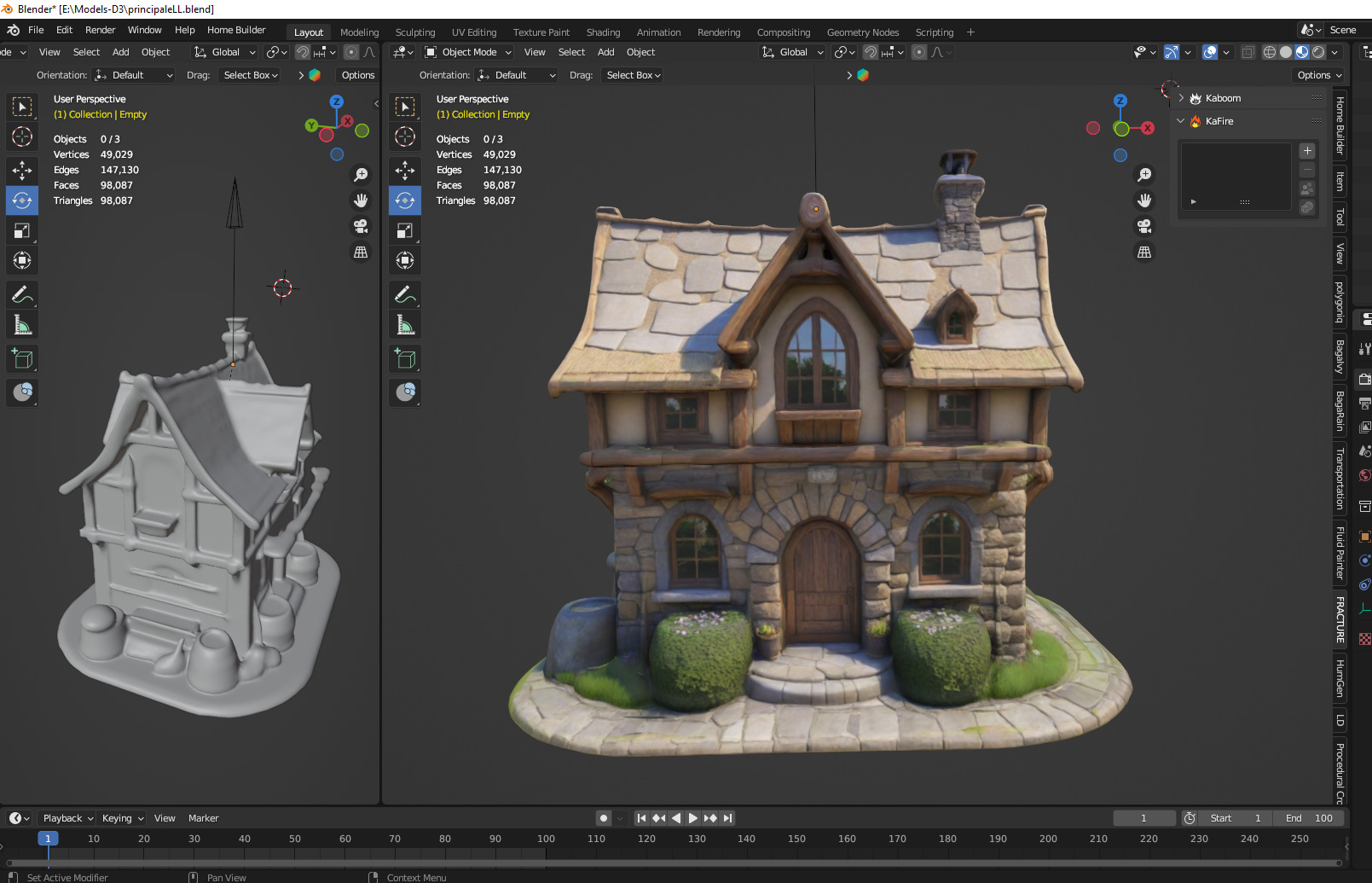The image size is (1372, 883).
Task: Select the Add Cube tool in left viewport
Action: click(x=22, y=359)
